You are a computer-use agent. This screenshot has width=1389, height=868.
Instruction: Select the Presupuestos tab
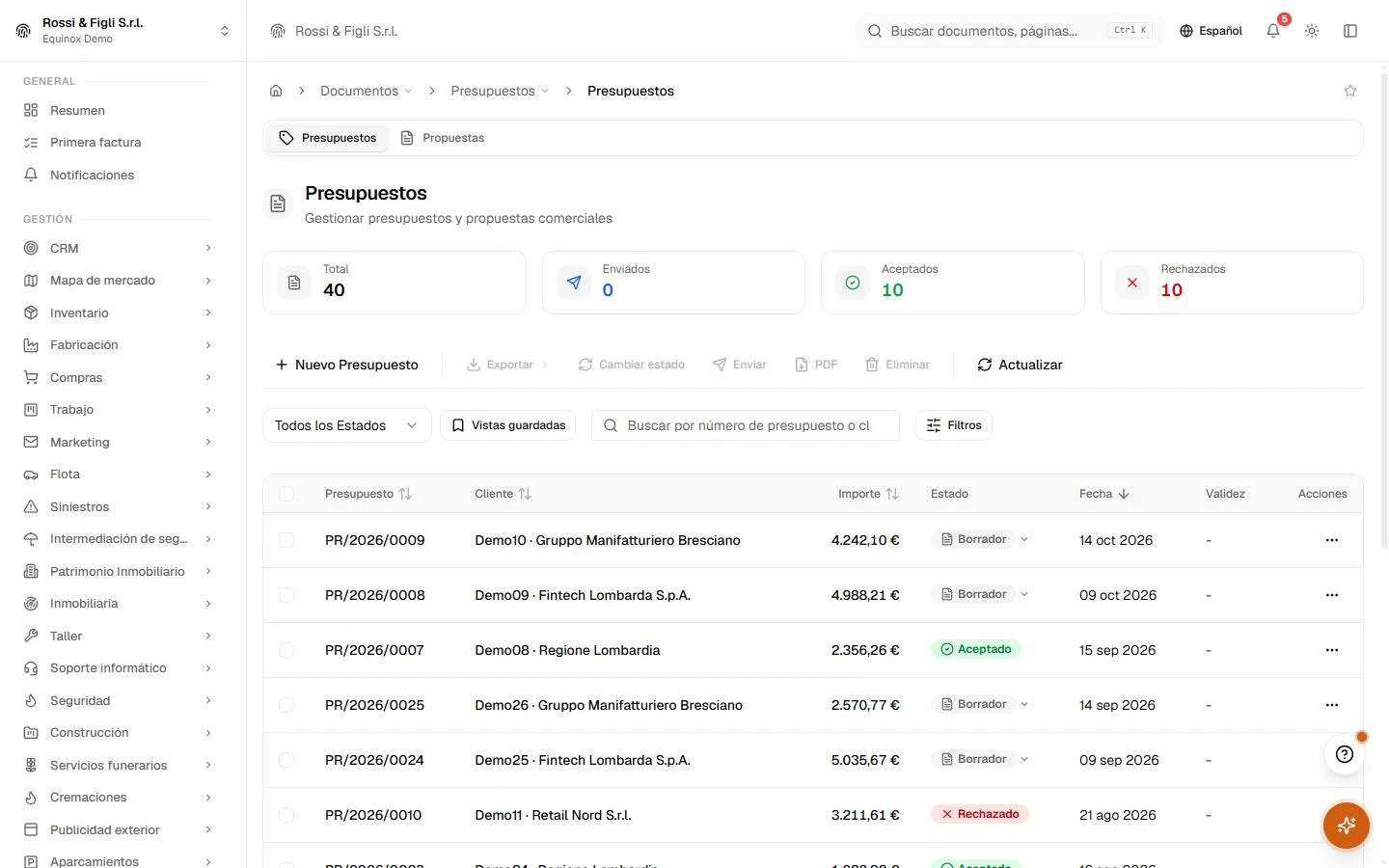(327, 138)
